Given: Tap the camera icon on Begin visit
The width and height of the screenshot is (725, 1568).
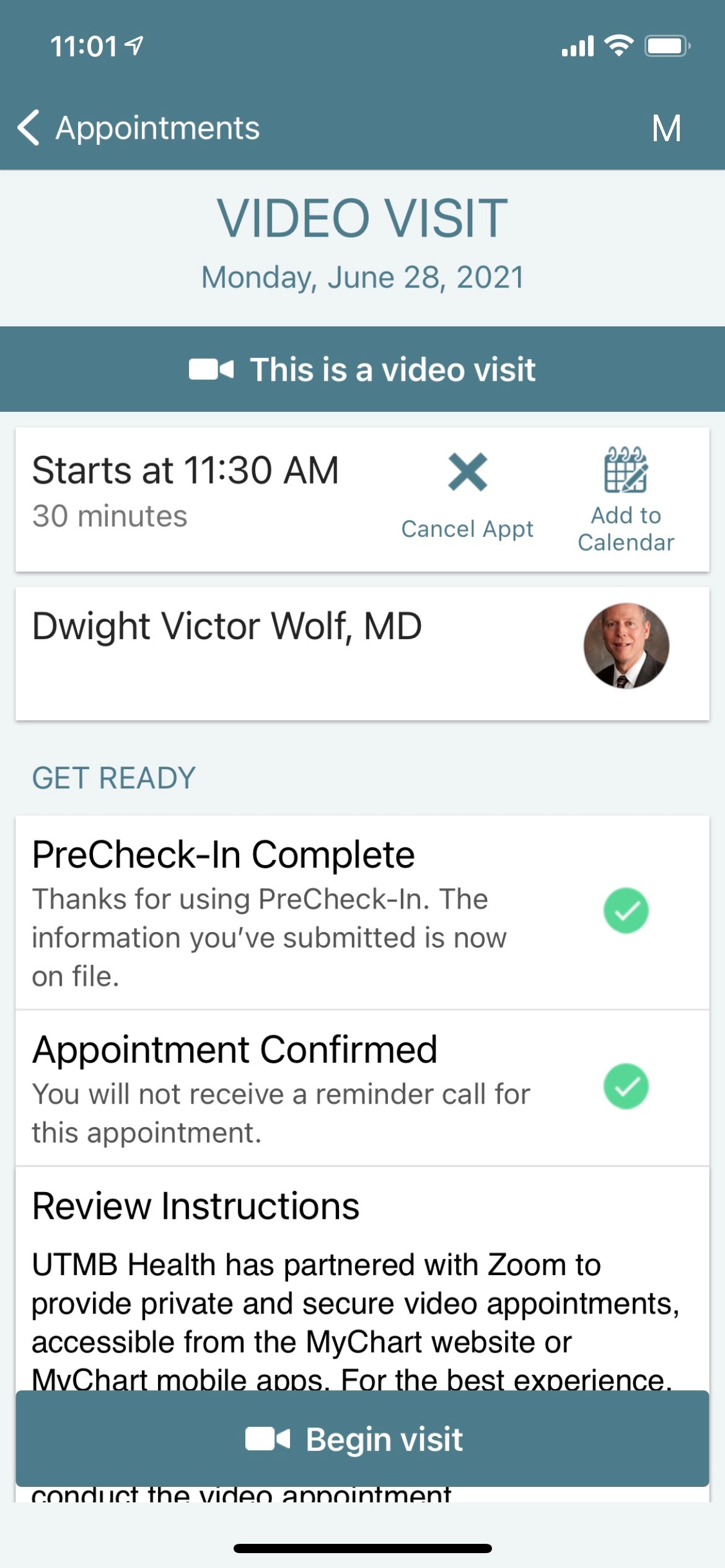Looking at the screenshot, I should [267, 1439].
